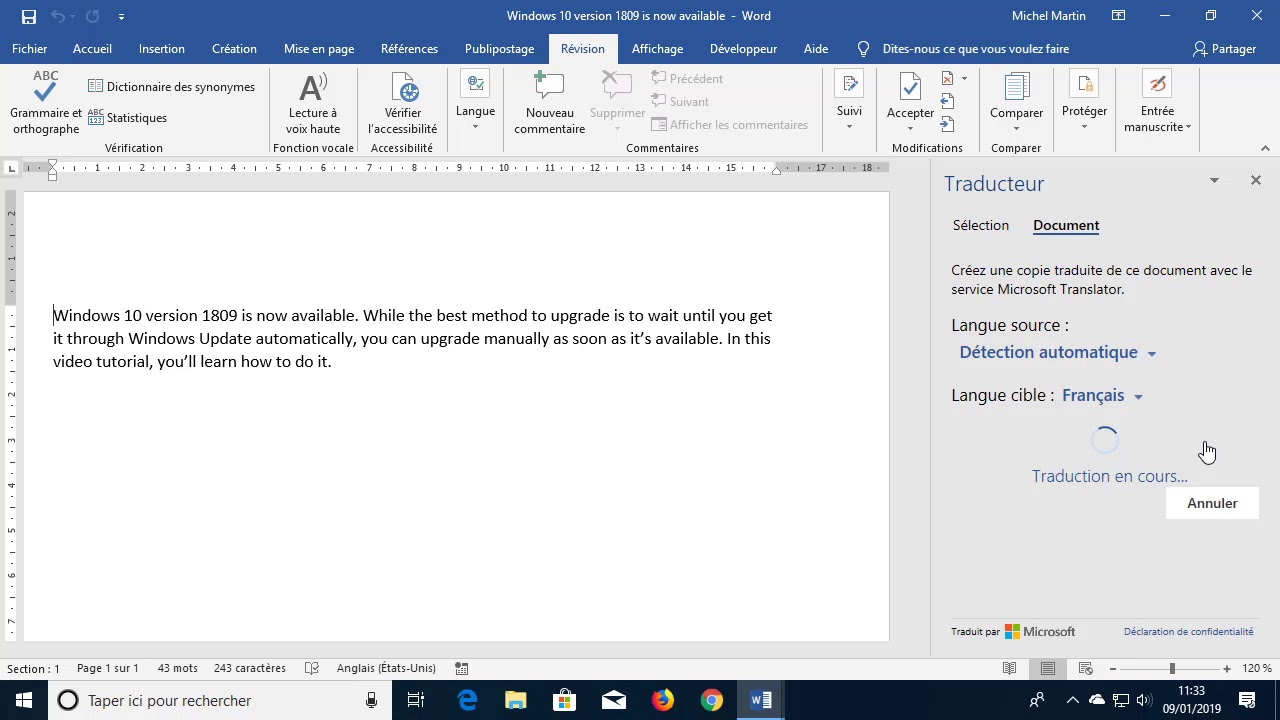Open the Affichage tab
1280x720 pixels.
pos(657,49)
